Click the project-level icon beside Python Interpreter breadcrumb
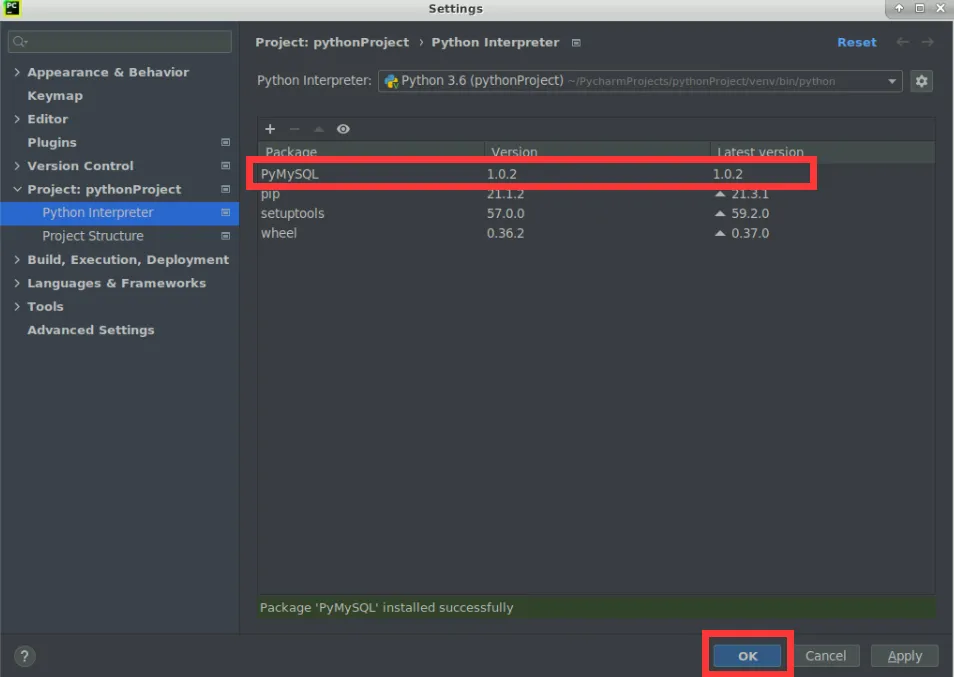Screen dimensions: 954x677 [x=576, y=43]
